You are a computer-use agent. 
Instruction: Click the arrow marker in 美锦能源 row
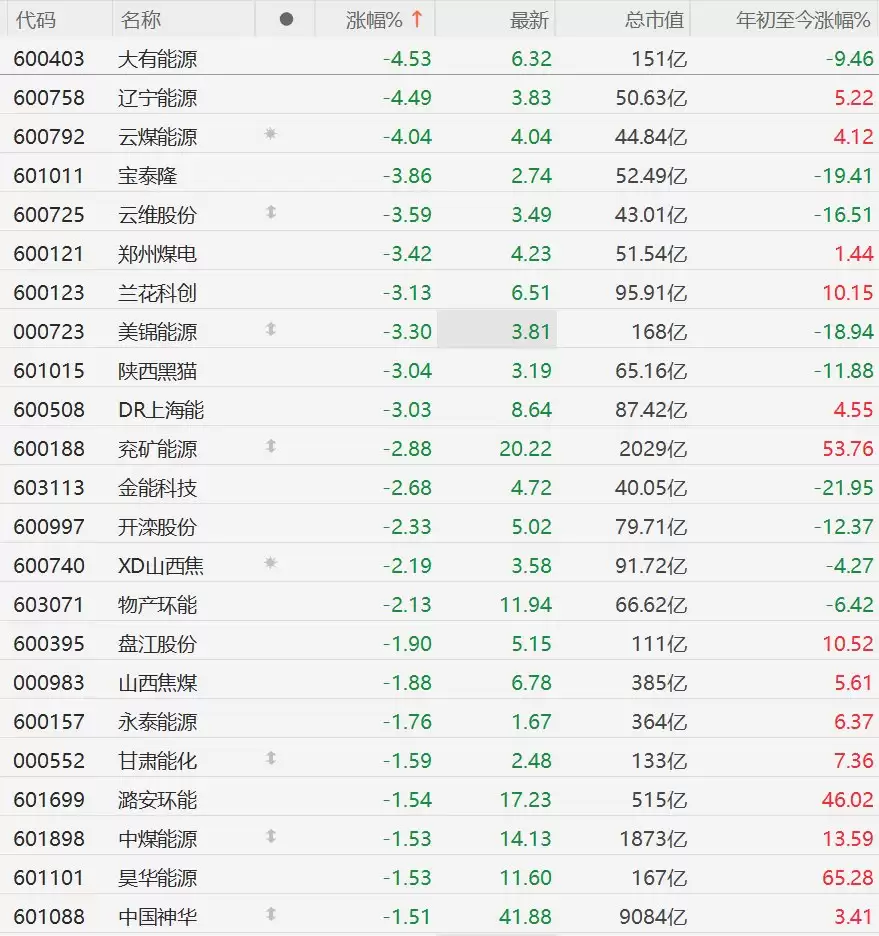[x=271, y=329]
